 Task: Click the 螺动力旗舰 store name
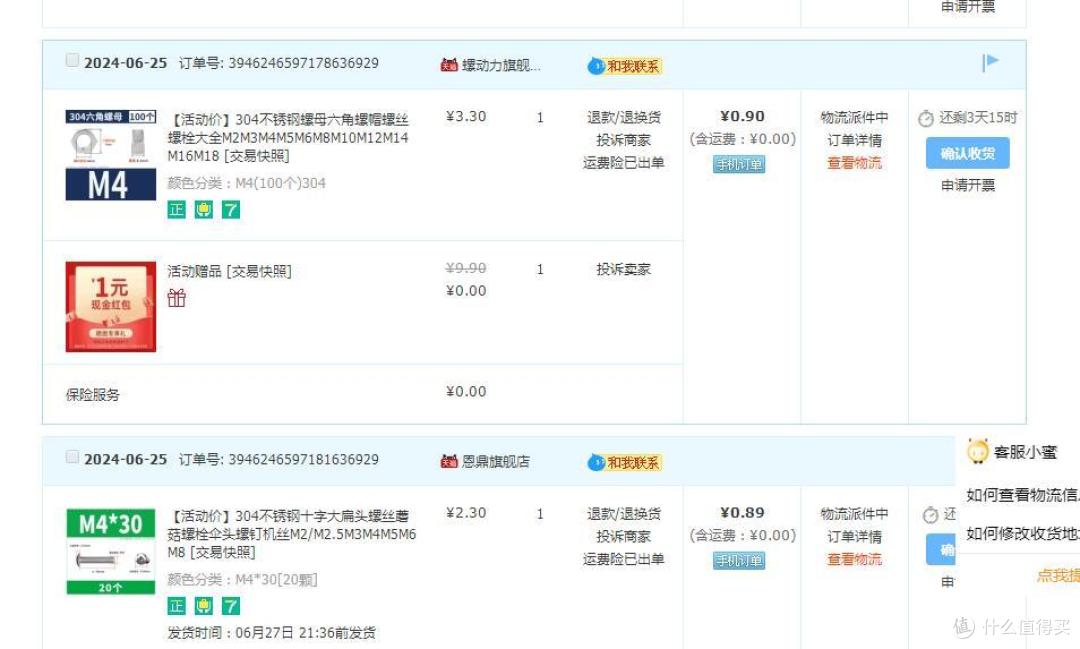pos(501,65)
